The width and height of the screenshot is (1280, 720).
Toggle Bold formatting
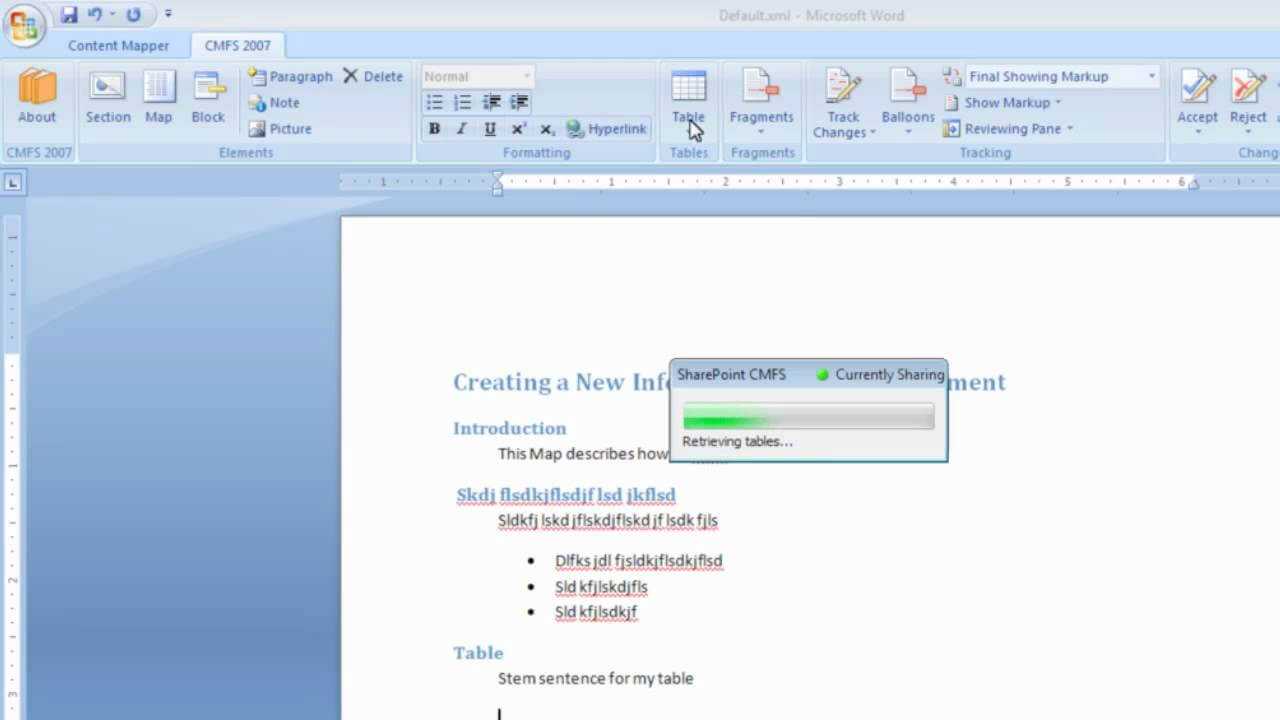434,129
